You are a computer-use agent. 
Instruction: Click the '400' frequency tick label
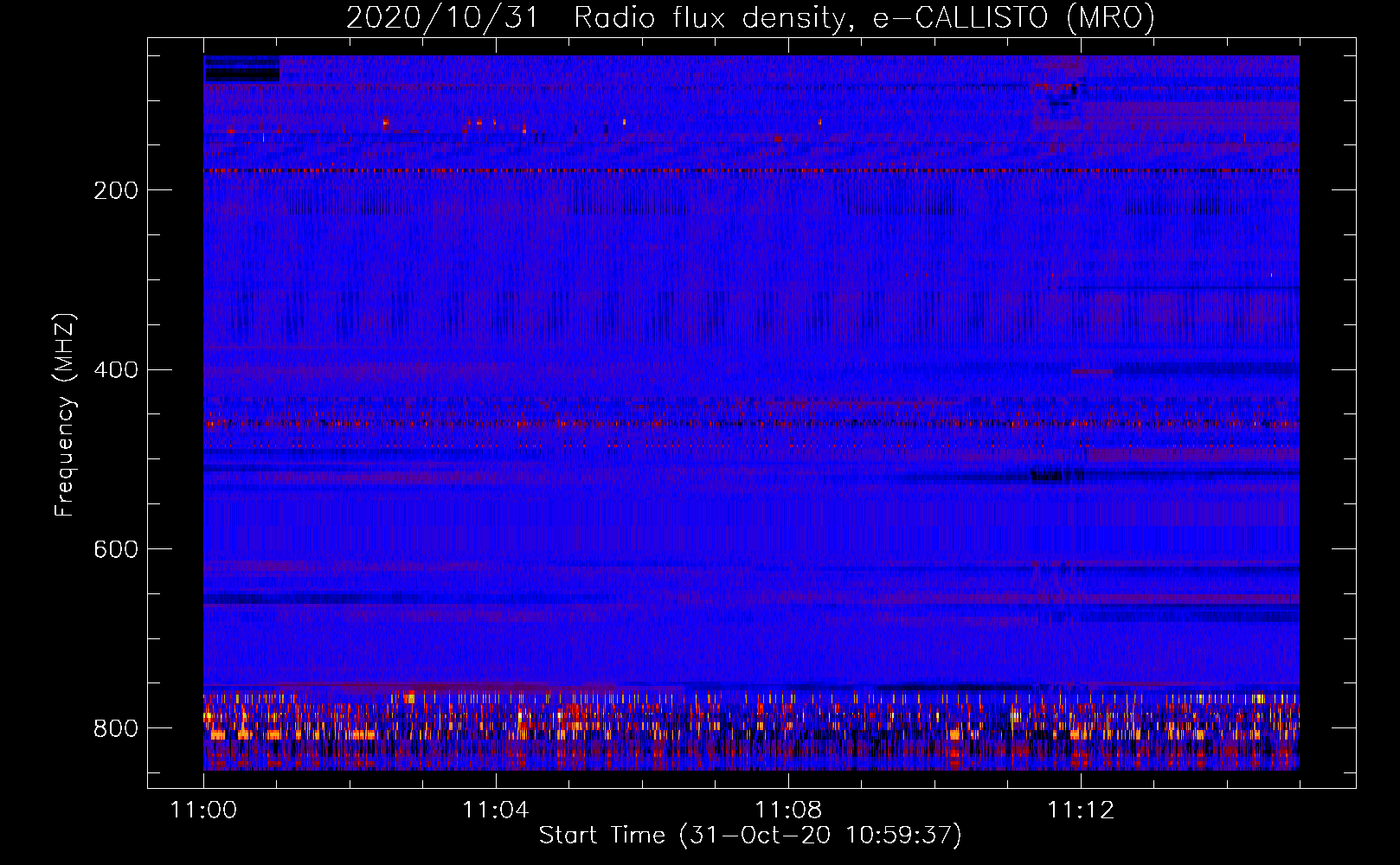coord(116,370)
